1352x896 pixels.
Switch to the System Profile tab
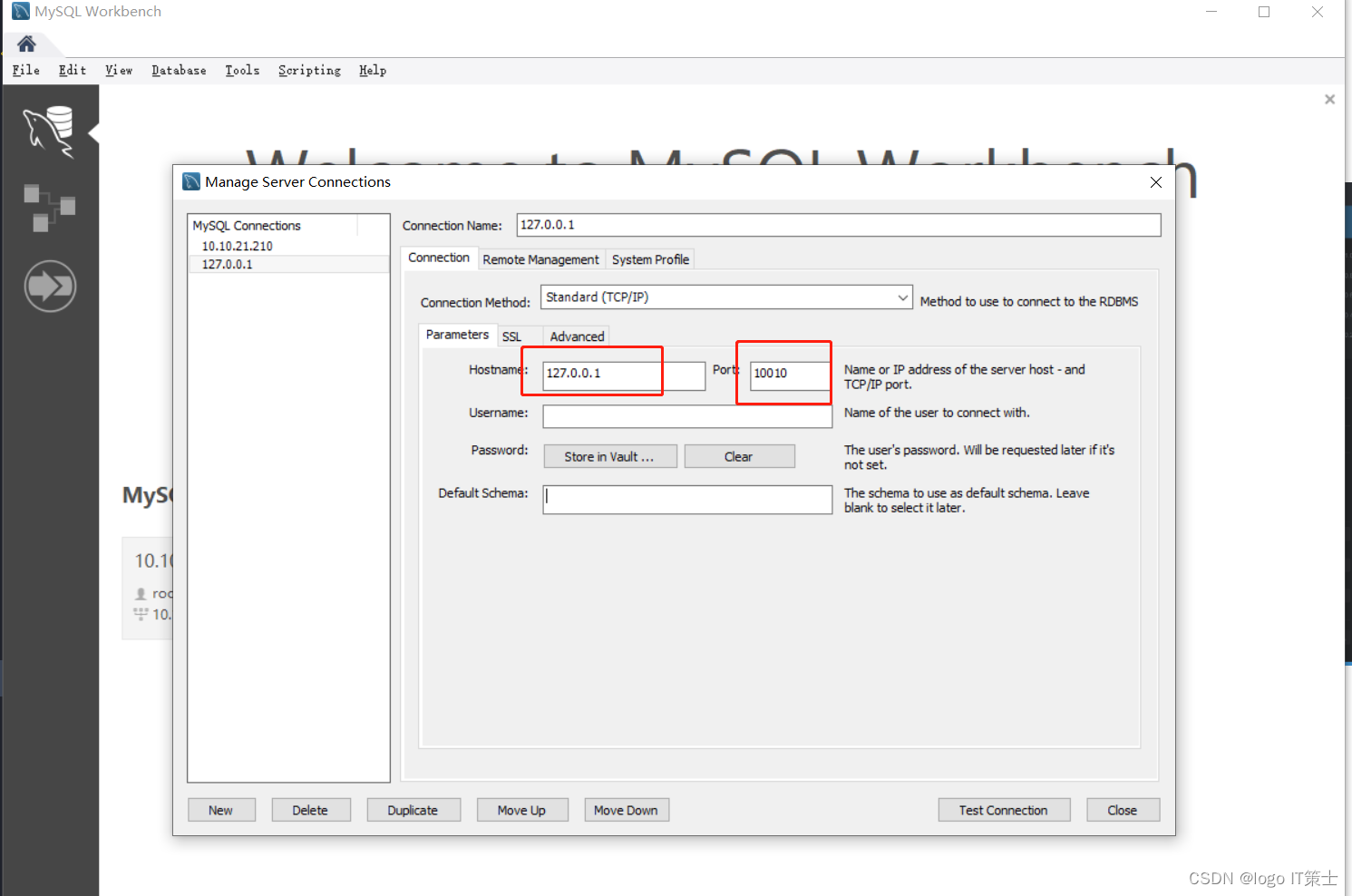(650, 259)
